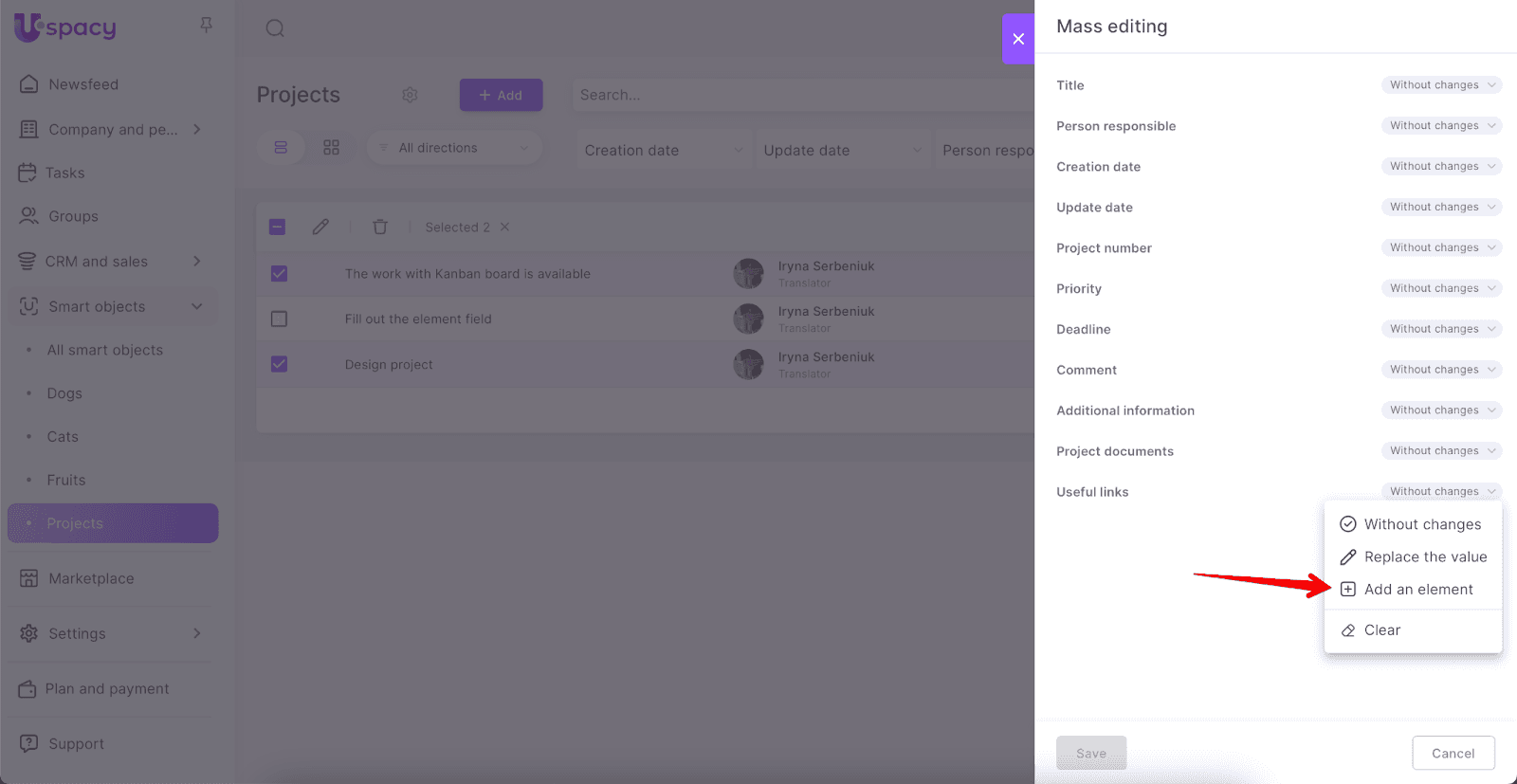Click the search magnifier icon

275,28
